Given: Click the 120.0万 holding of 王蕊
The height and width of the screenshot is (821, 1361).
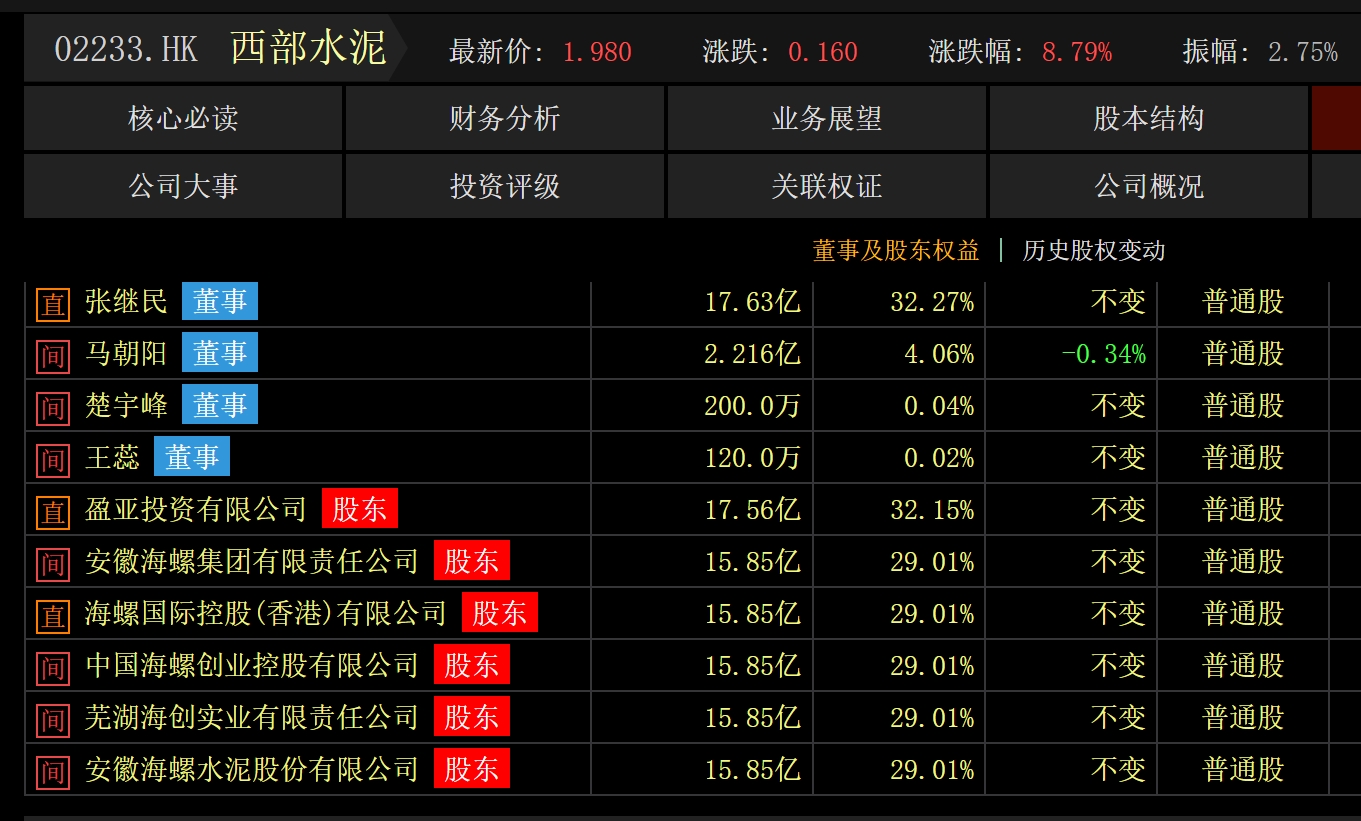Looking at the screenshot, I should click(x=753, y=458).
